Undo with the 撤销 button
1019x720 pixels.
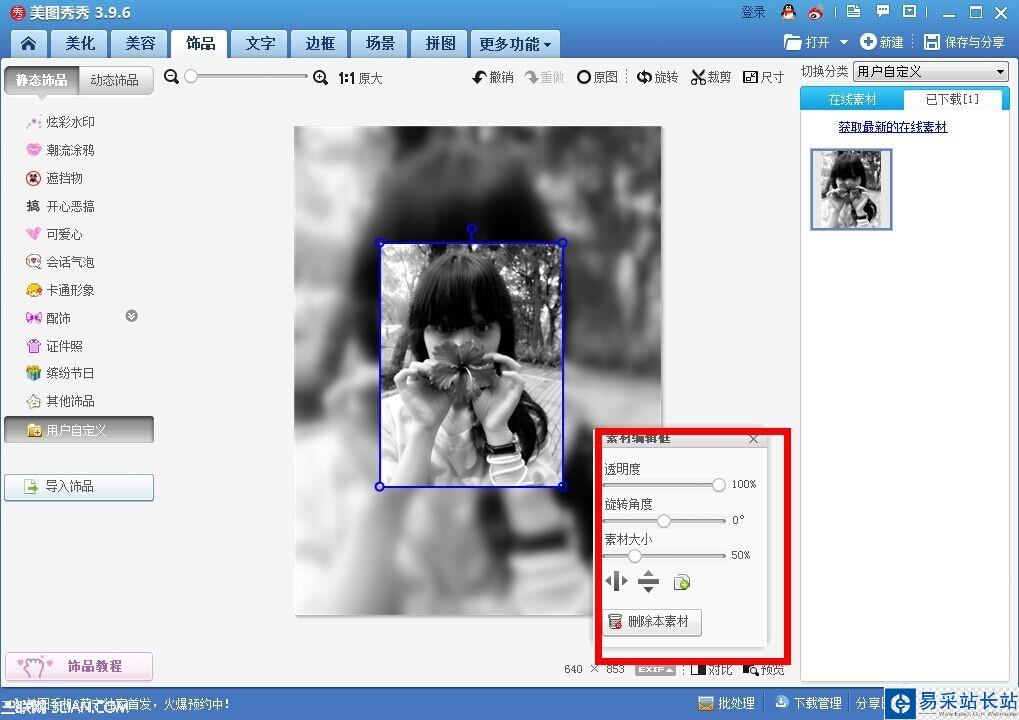coord(493,77)
